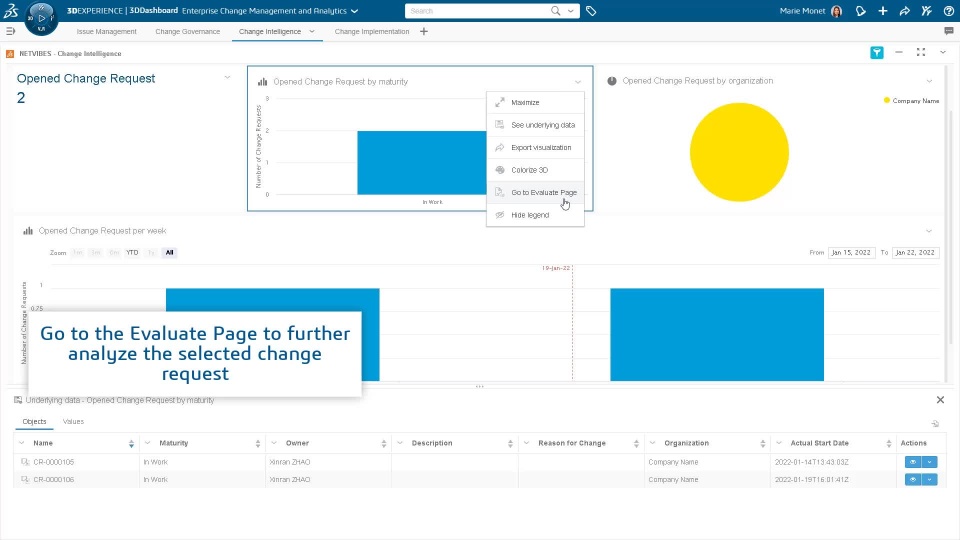Expand the dashboard title dropdown chevron
The height and width of the screenshot is (540, 960).
tap(354, 11)
